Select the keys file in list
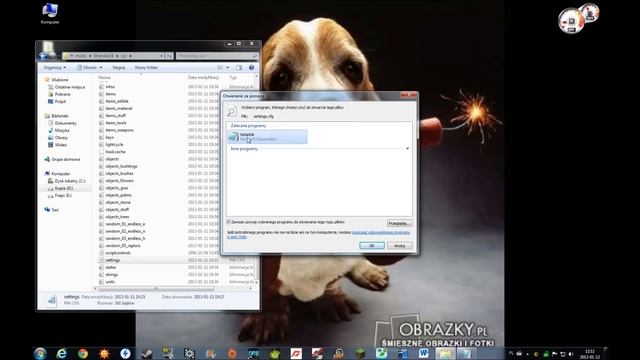Screen dimensions: 640x360 coord(109,138)
